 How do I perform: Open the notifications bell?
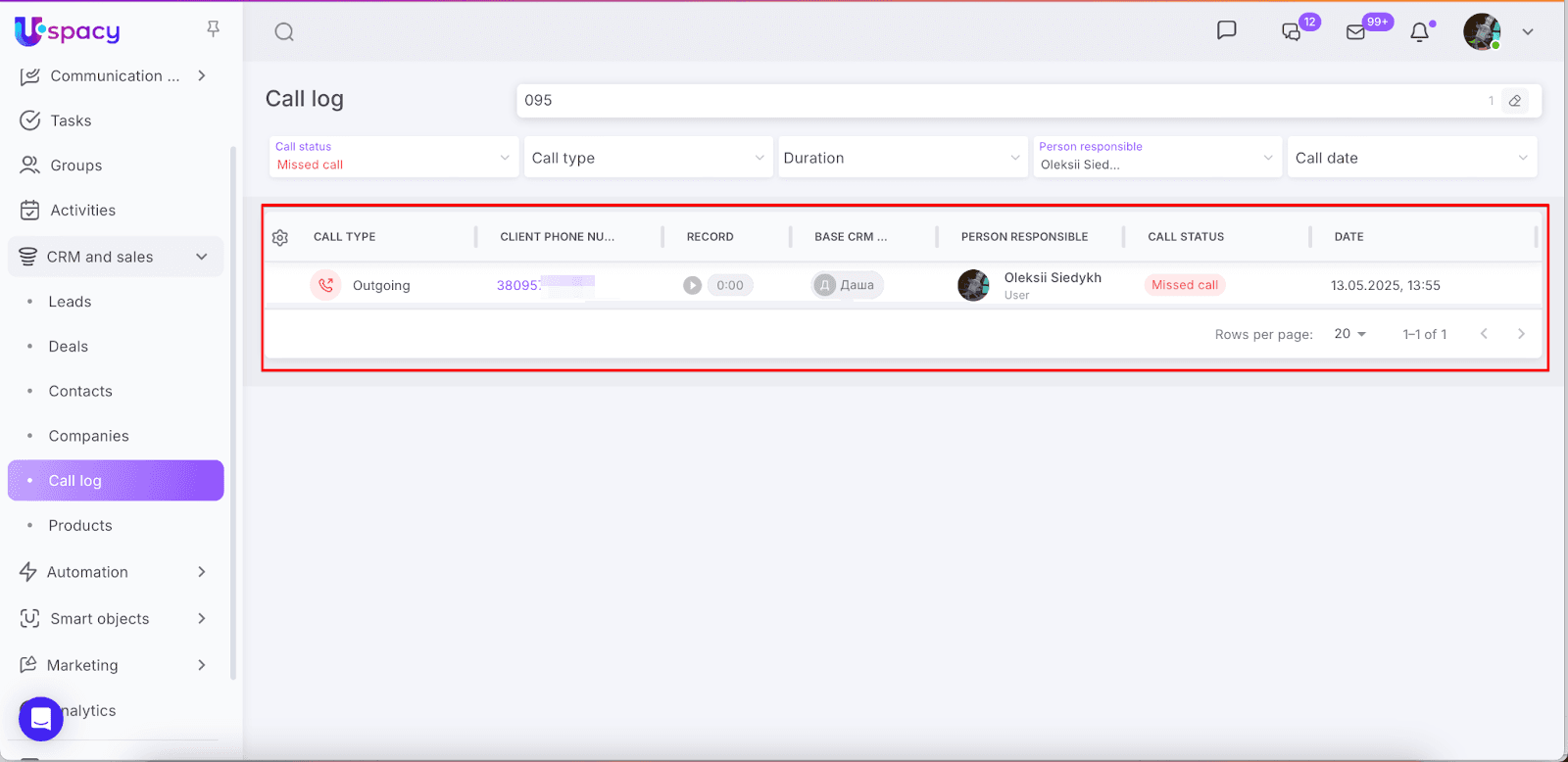click(x=1419, y=32)
